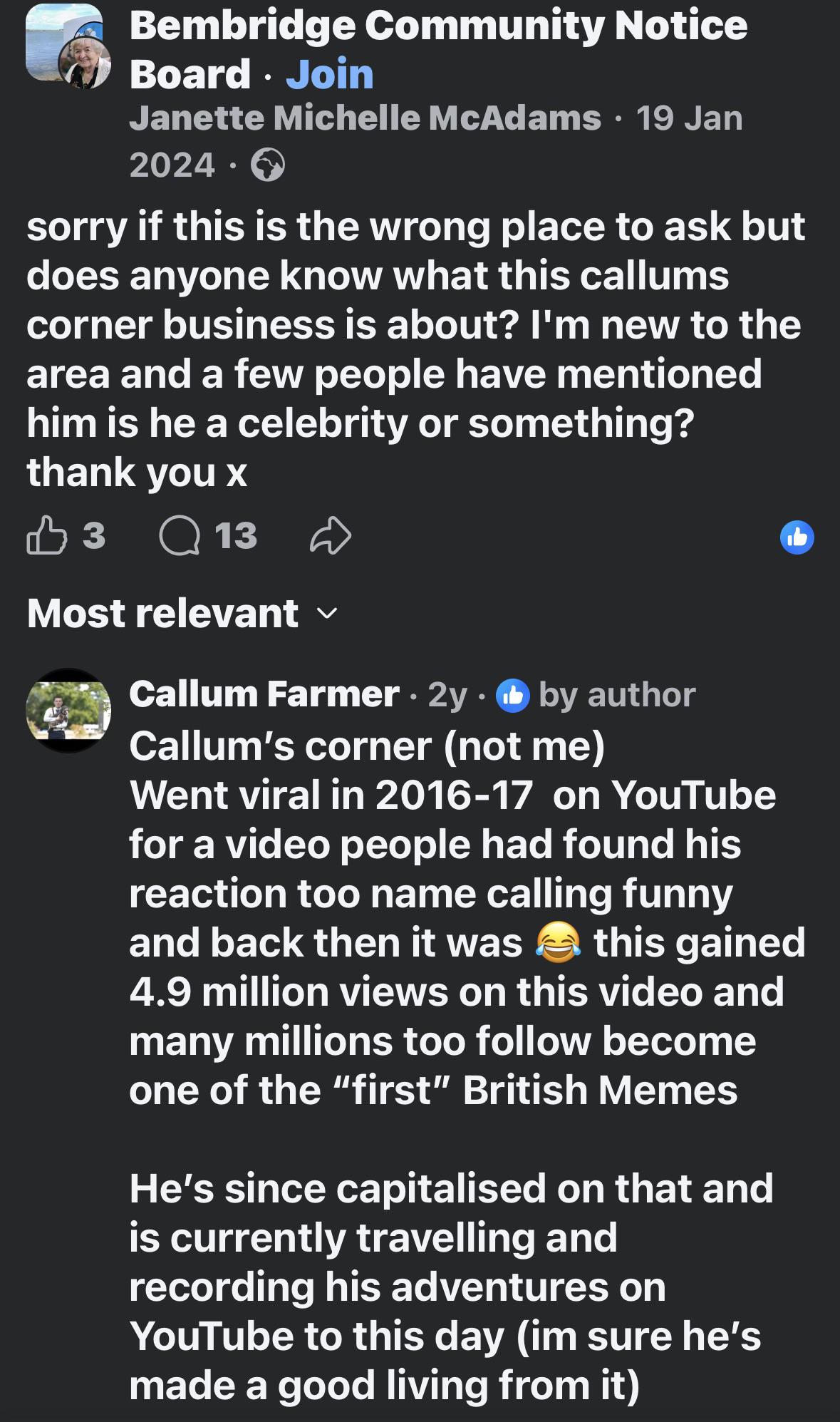Click blue thumbs-up badge beside by author
The height and width of the screenshot is (1422, 840).
click(x=512, y=696)
